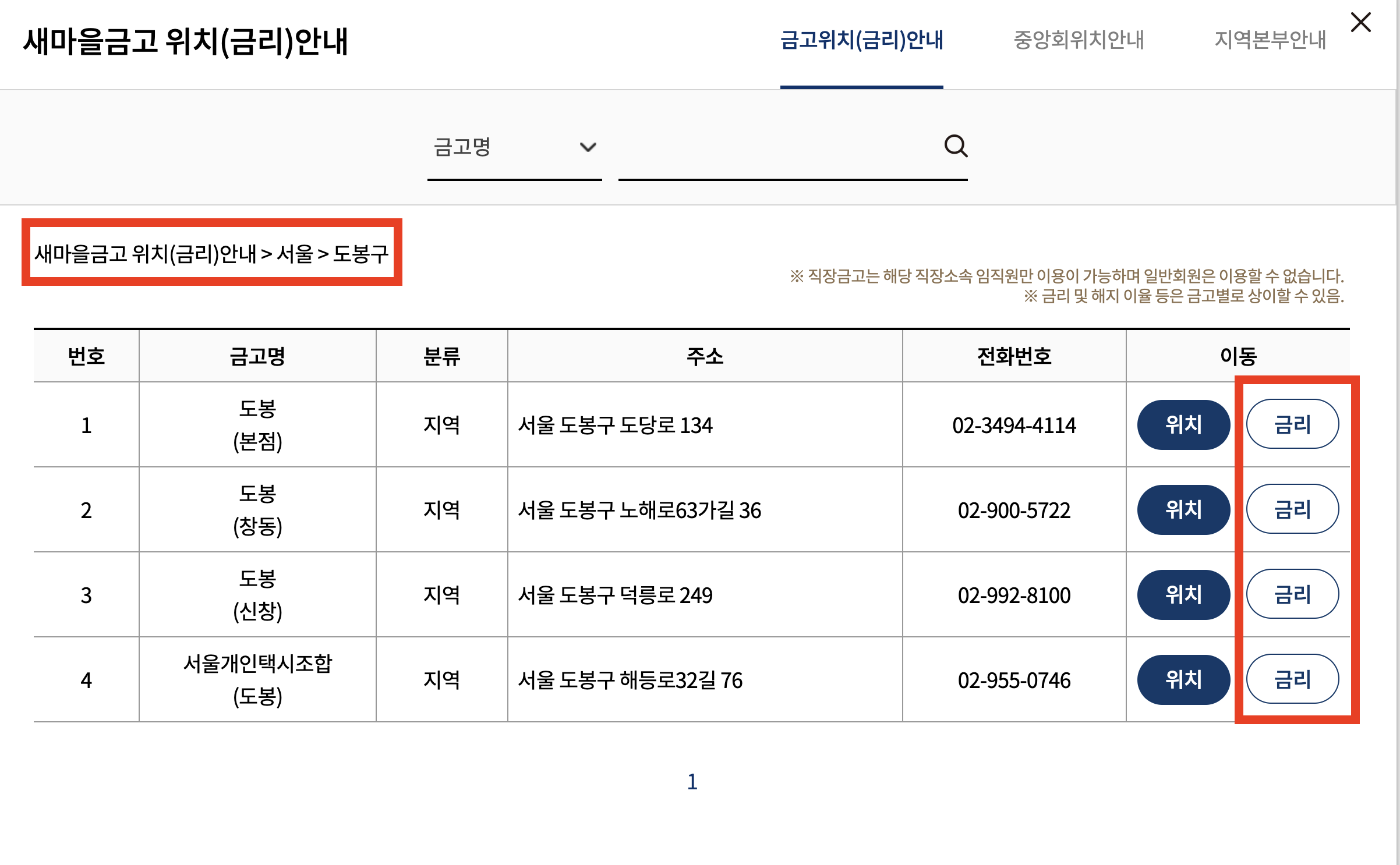Viewport: 1400px width, 865px height.
Task: Click 금리 button for 도봉 본점
Action: tap(1292, 425)
